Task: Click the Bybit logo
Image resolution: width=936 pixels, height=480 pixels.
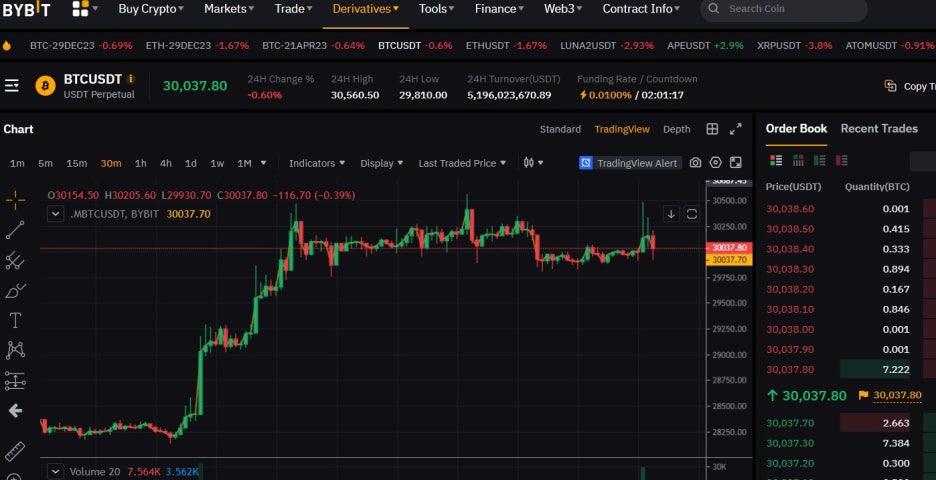Action: 26,9
